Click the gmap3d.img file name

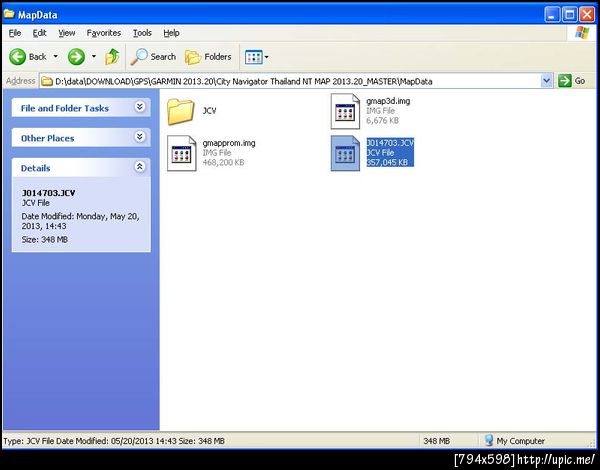point(388,101)
